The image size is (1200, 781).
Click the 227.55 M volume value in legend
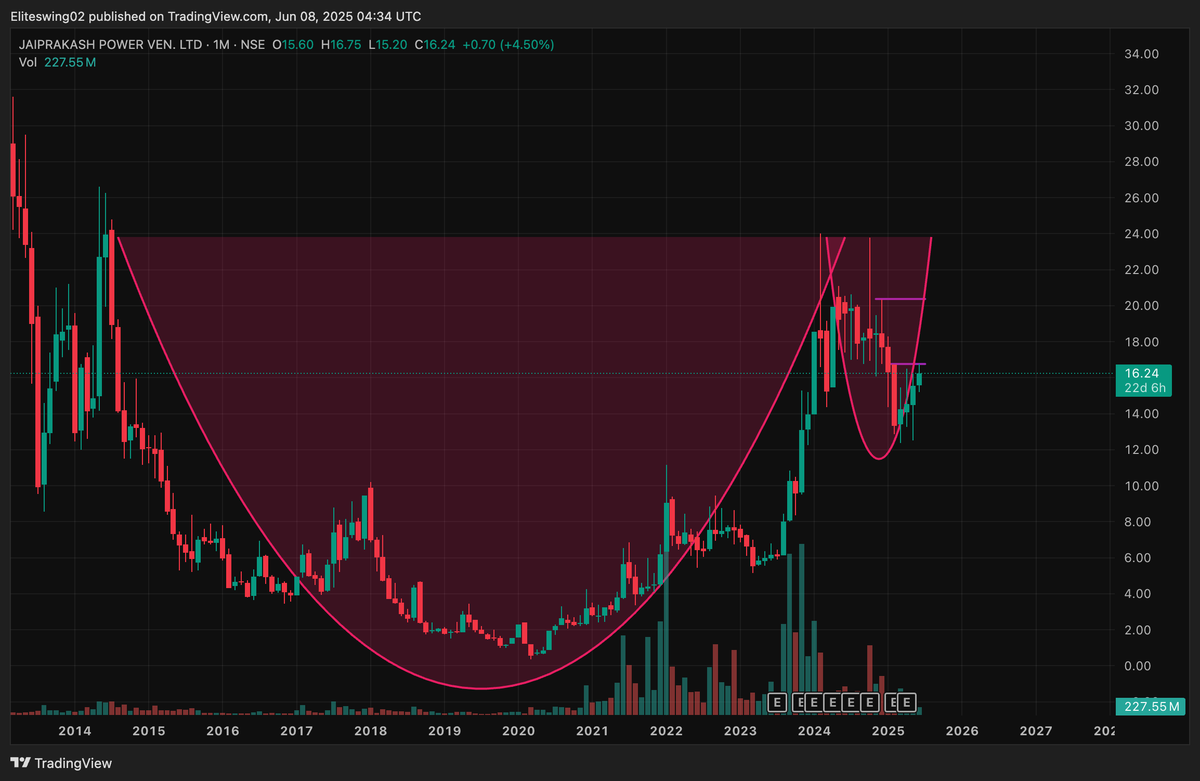(x=70, y=62)
